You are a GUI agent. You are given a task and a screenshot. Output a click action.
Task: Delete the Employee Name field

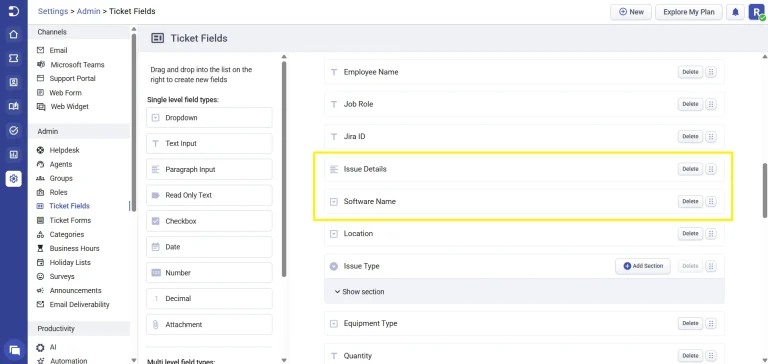click(x=690, y=72)
